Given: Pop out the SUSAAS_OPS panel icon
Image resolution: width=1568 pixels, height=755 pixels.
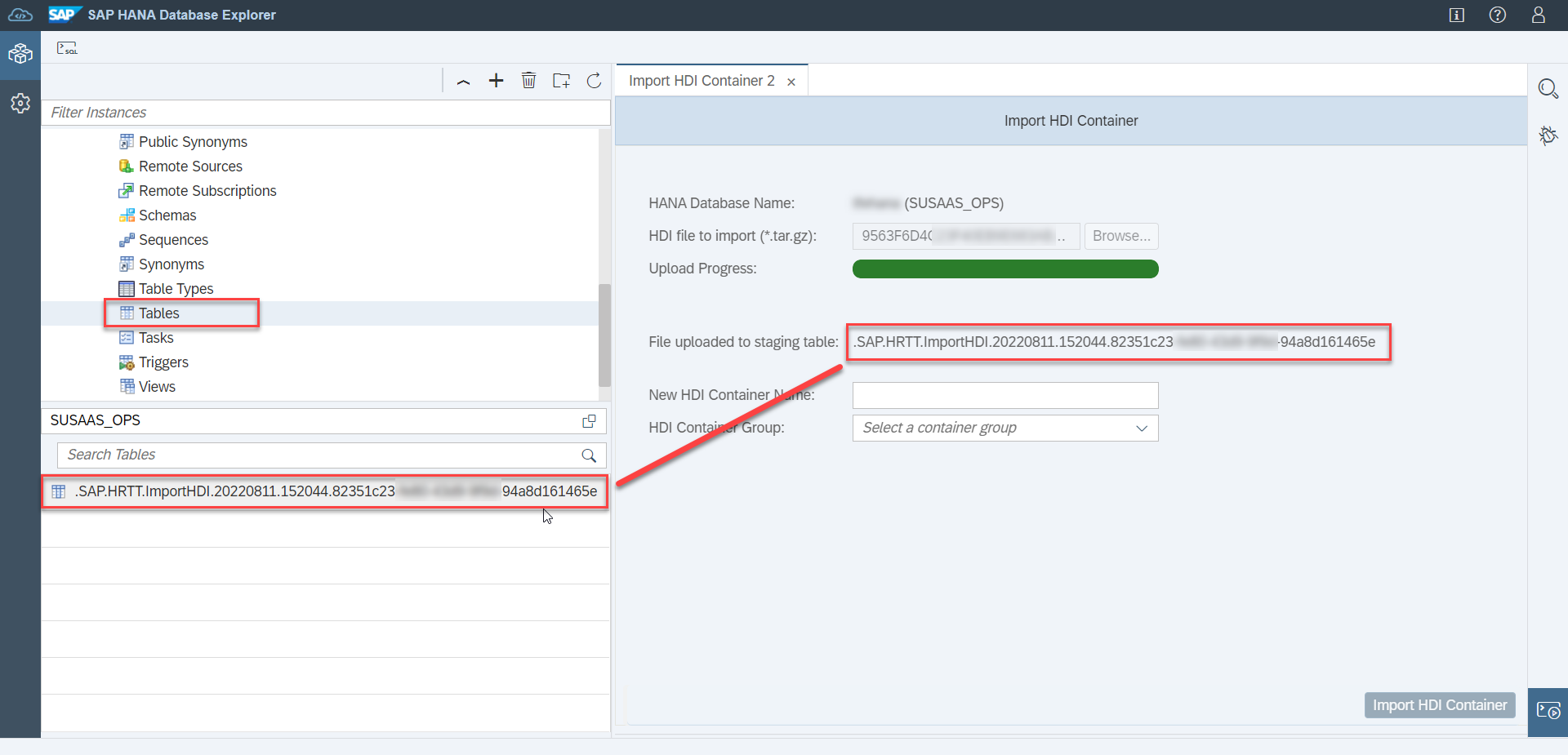Looking at the screenshot, I should click(x=588, y=421).
